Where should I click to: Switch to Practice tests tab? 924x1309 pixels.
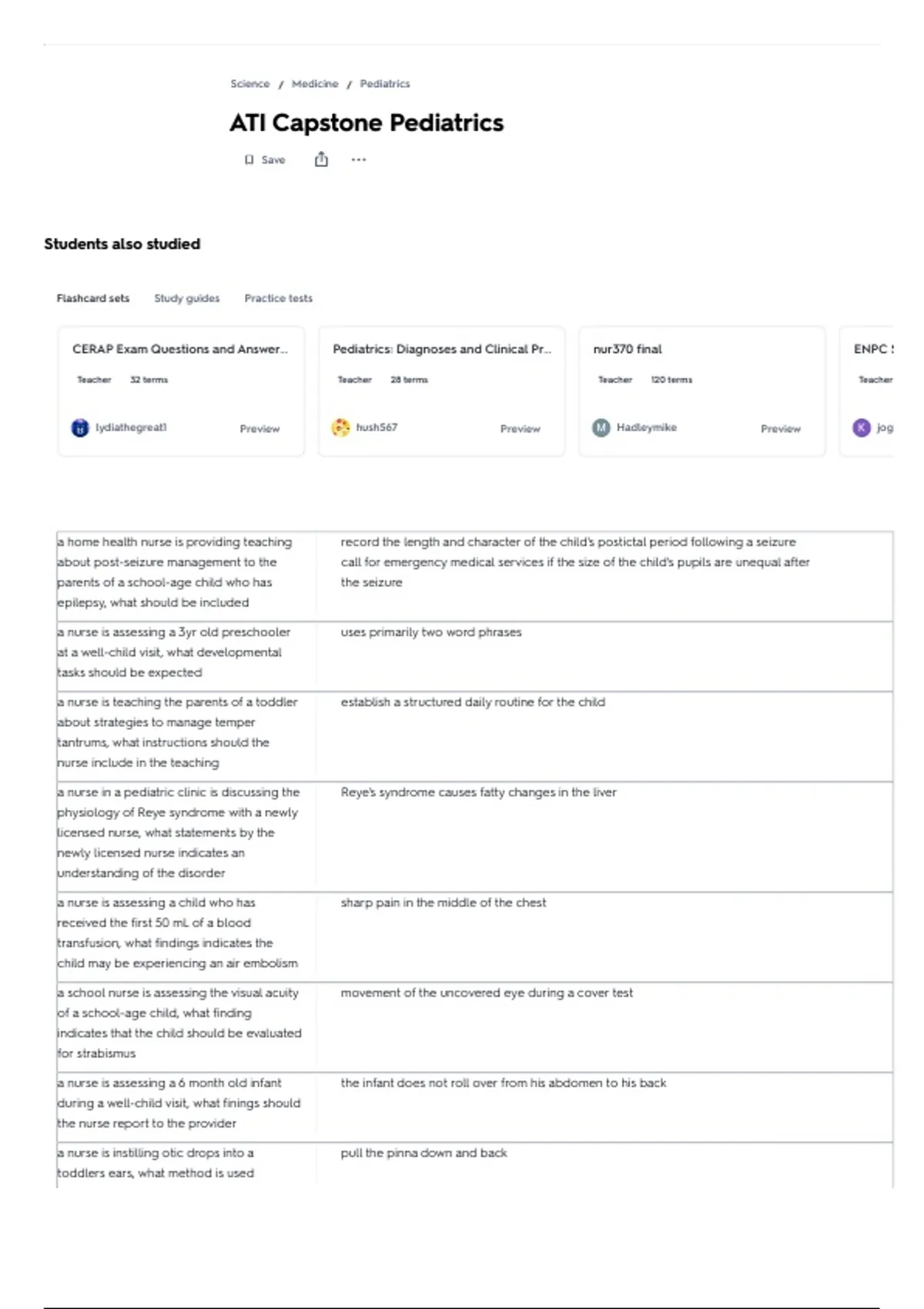tap(279, 298)
